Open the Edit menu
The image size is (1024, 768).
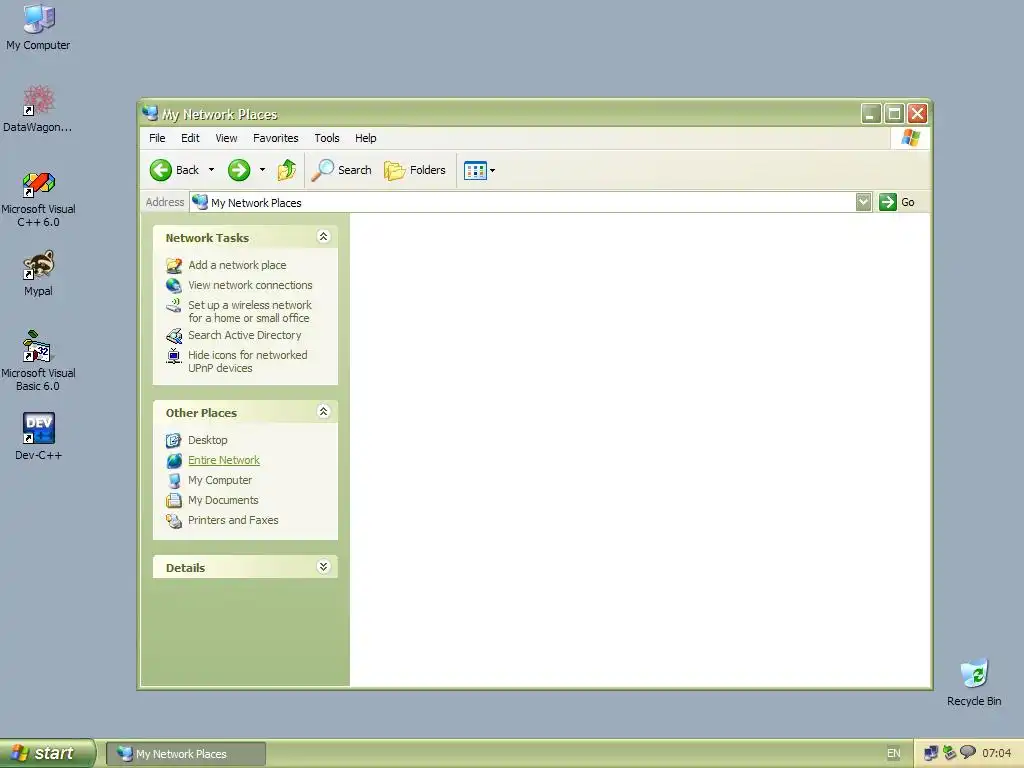pos(190,138)
